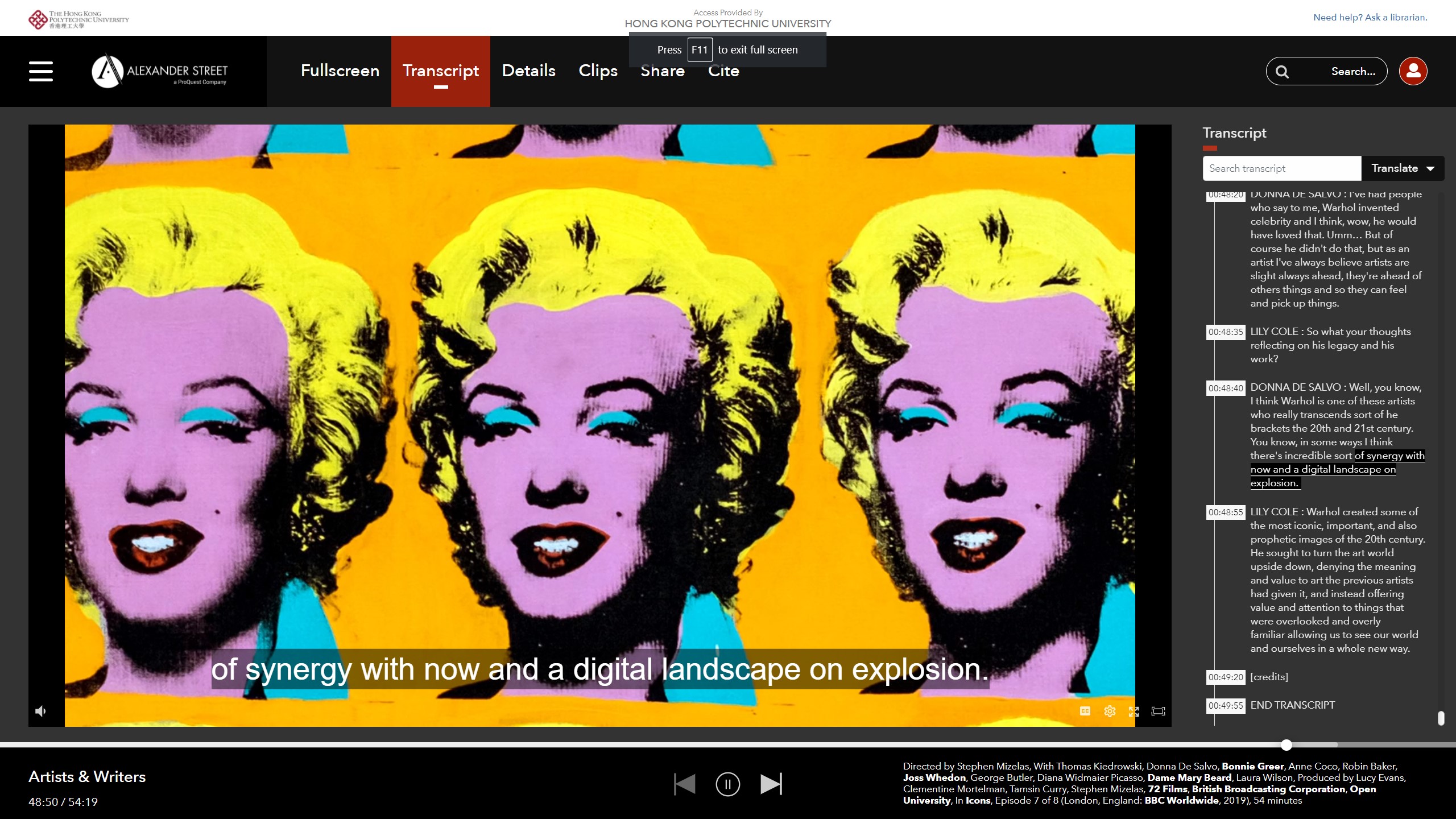Open the Cite option
This screenshot has height=819, width=1456.
pos(723,71)
